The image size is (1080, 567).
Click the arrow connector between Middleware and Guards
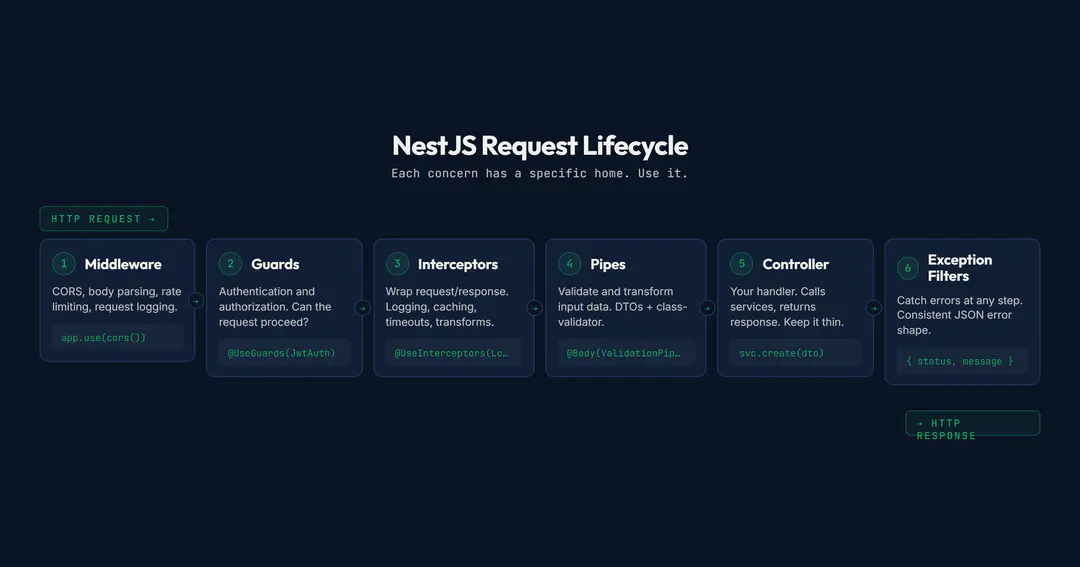pyautogui.click(x=196, y=300)
